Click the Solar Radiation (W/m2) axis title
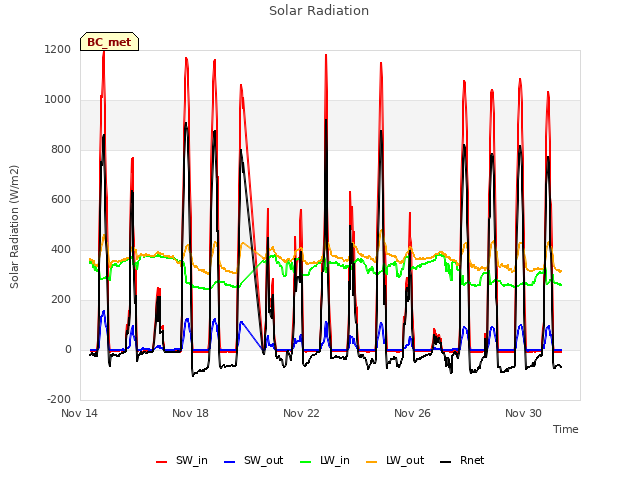640x480 pixels. [x=14, y=227]
